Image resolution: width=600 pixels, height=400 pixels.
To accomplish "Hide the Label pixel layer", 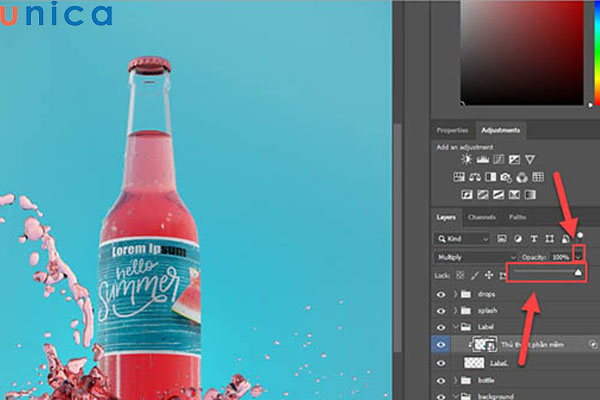I will 441,363.
